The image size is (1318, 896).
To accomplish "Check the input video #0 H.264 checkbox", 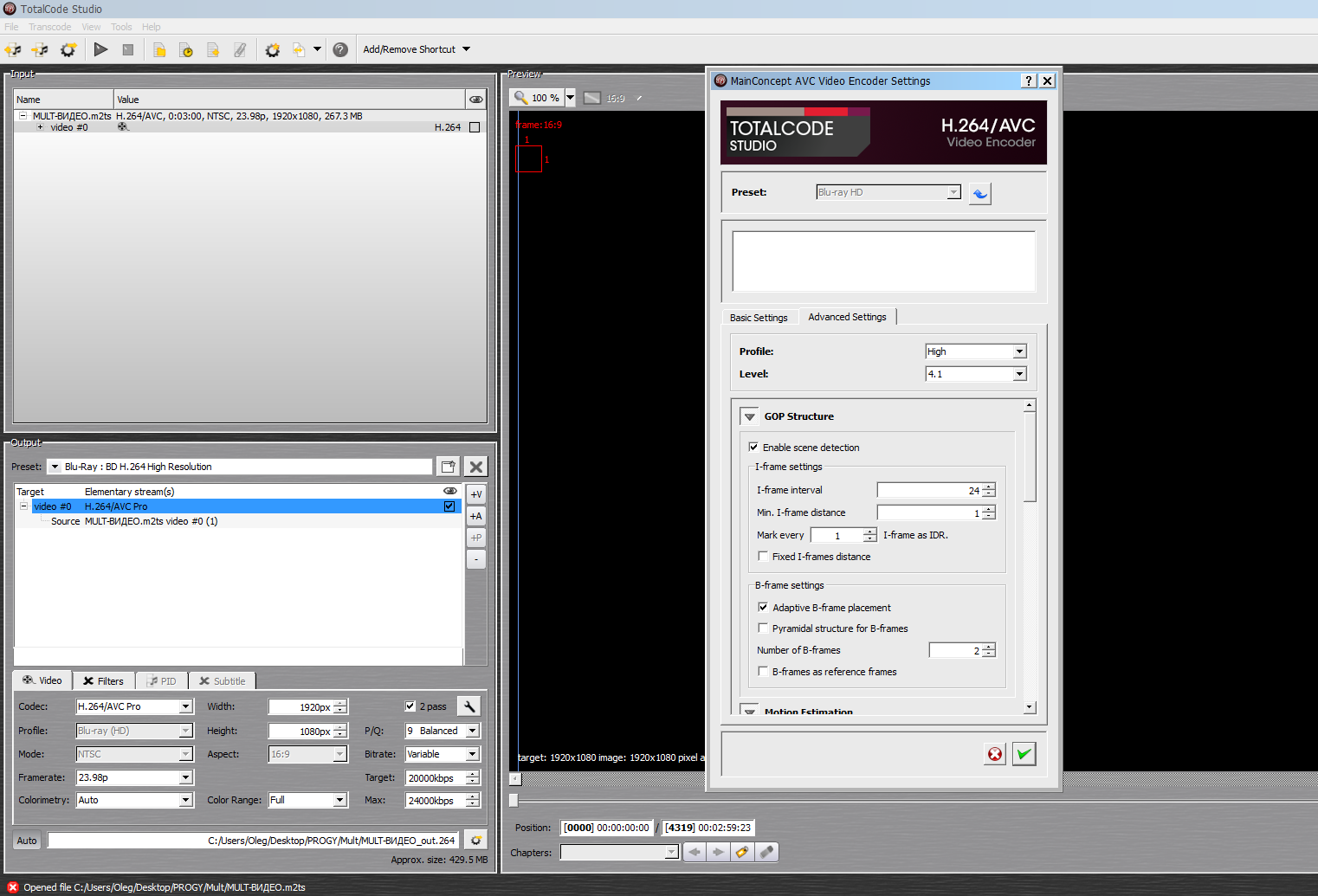I will (474, 127).
